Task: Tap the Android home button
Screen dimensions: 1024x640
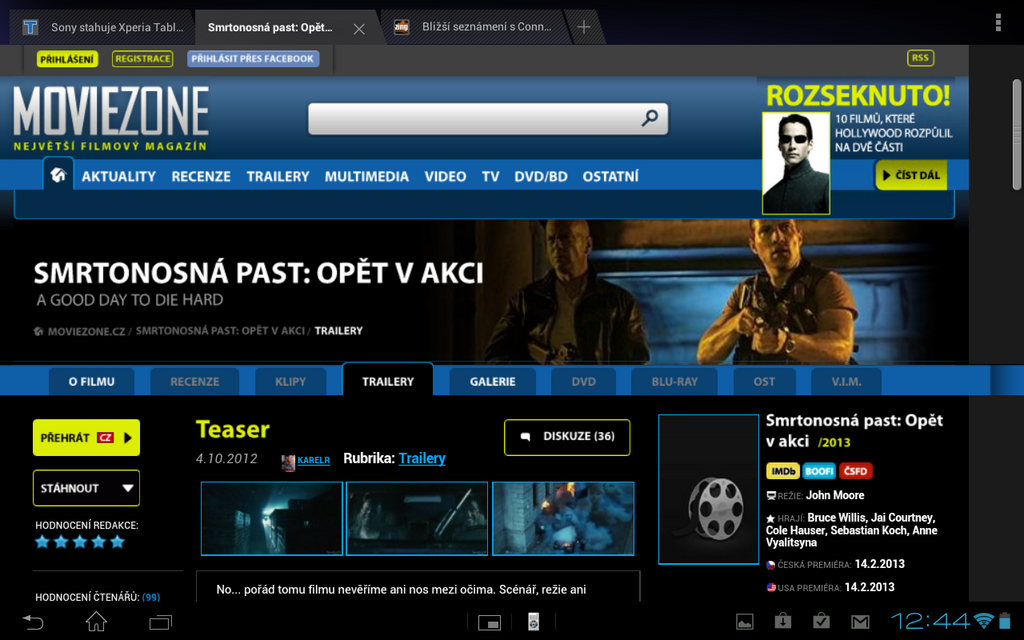Action: pyautogui.click(x=96, y=622)
